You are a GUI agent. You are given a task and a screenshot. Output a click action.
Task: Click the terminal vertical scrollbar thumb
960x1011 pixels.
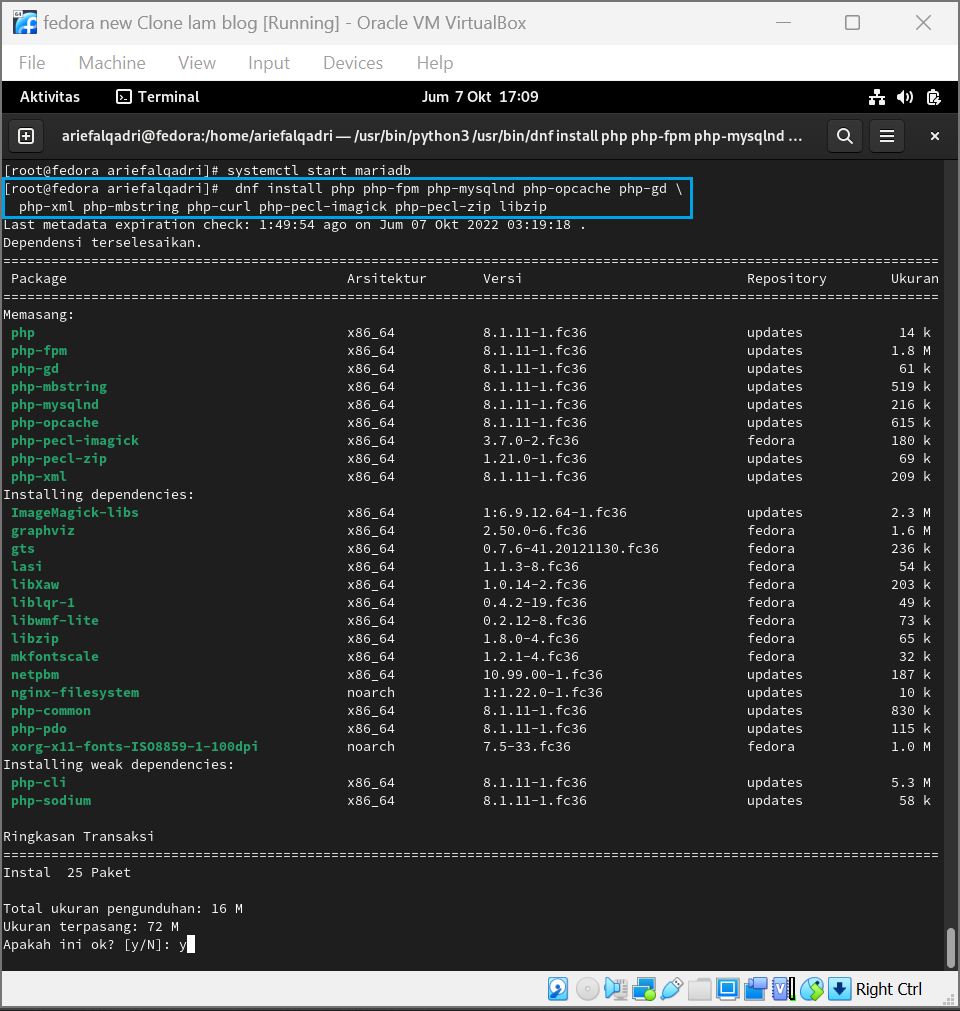pos(950,947)
